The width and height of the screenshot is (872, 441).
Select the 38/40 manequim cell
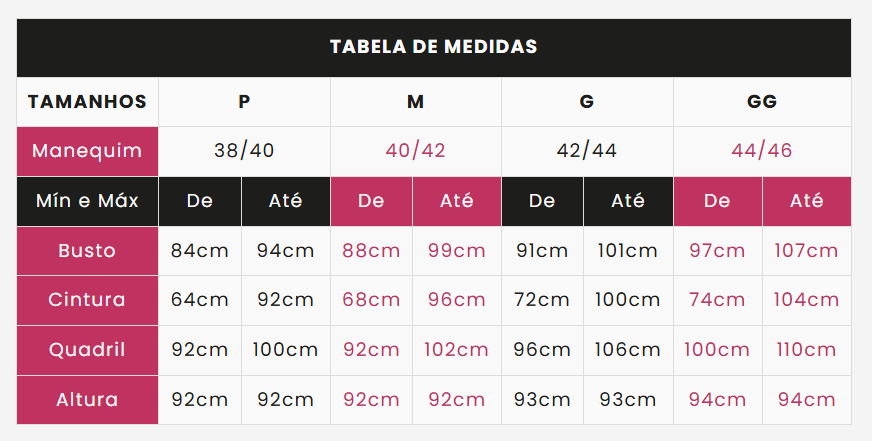pyautogui.click(x=244, y=151)
